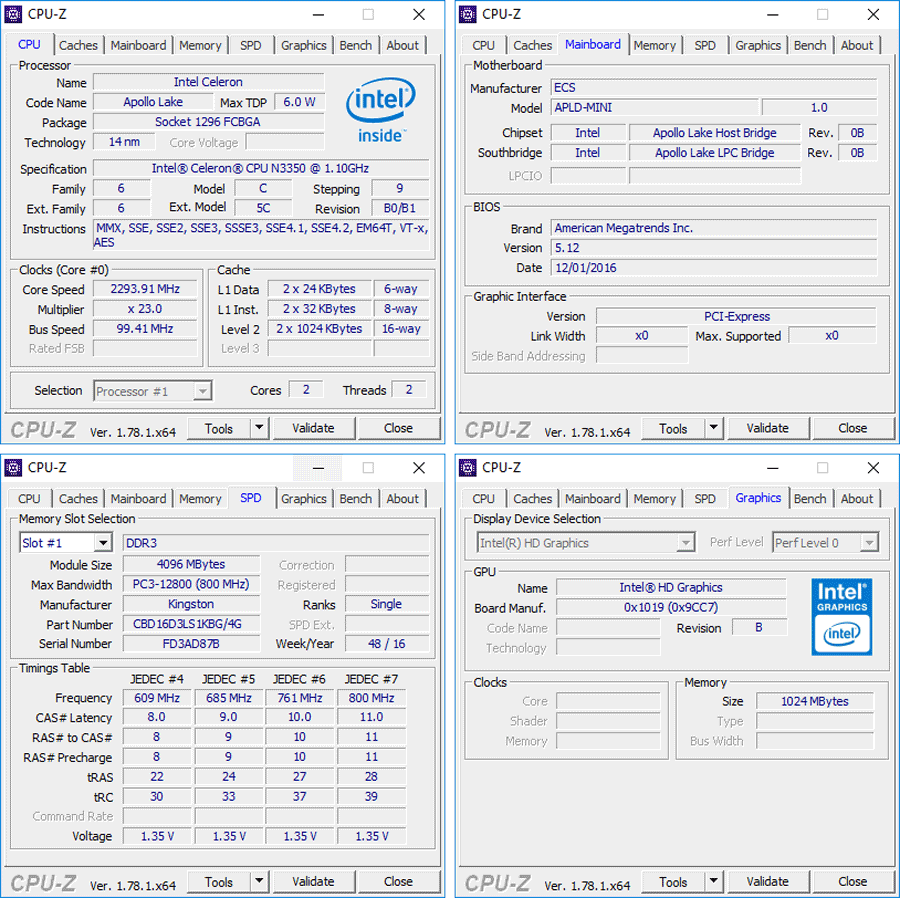Close the CPU tab window with X
Screen dimensions: 900x898
click(x=419, y=14)
